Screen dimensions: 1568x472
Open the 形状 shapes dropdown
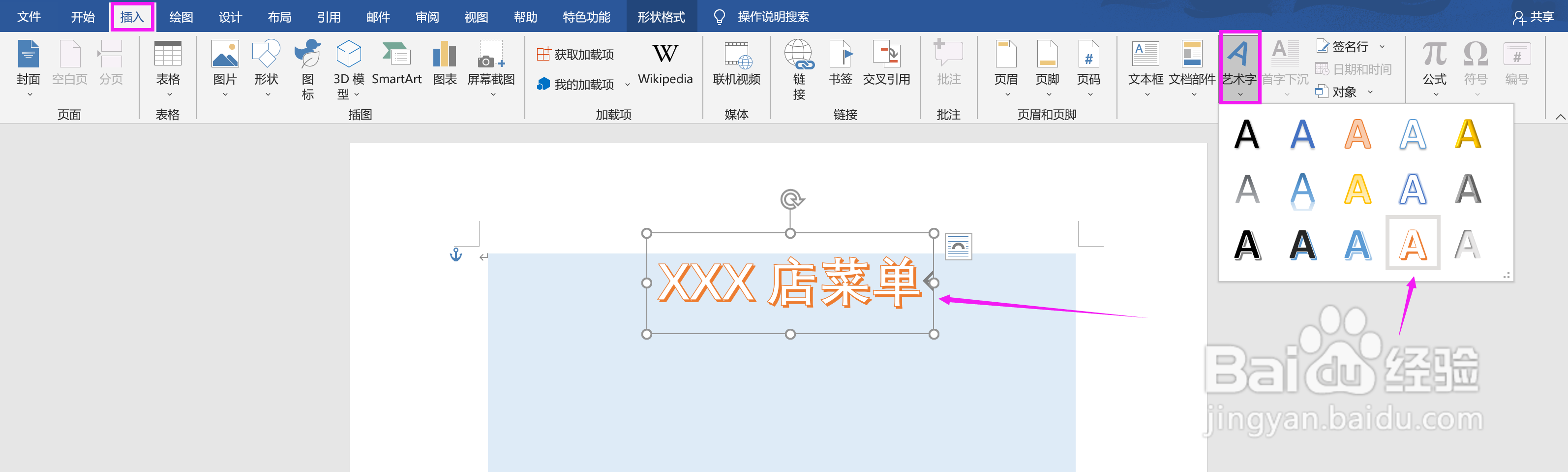(266, 94)
